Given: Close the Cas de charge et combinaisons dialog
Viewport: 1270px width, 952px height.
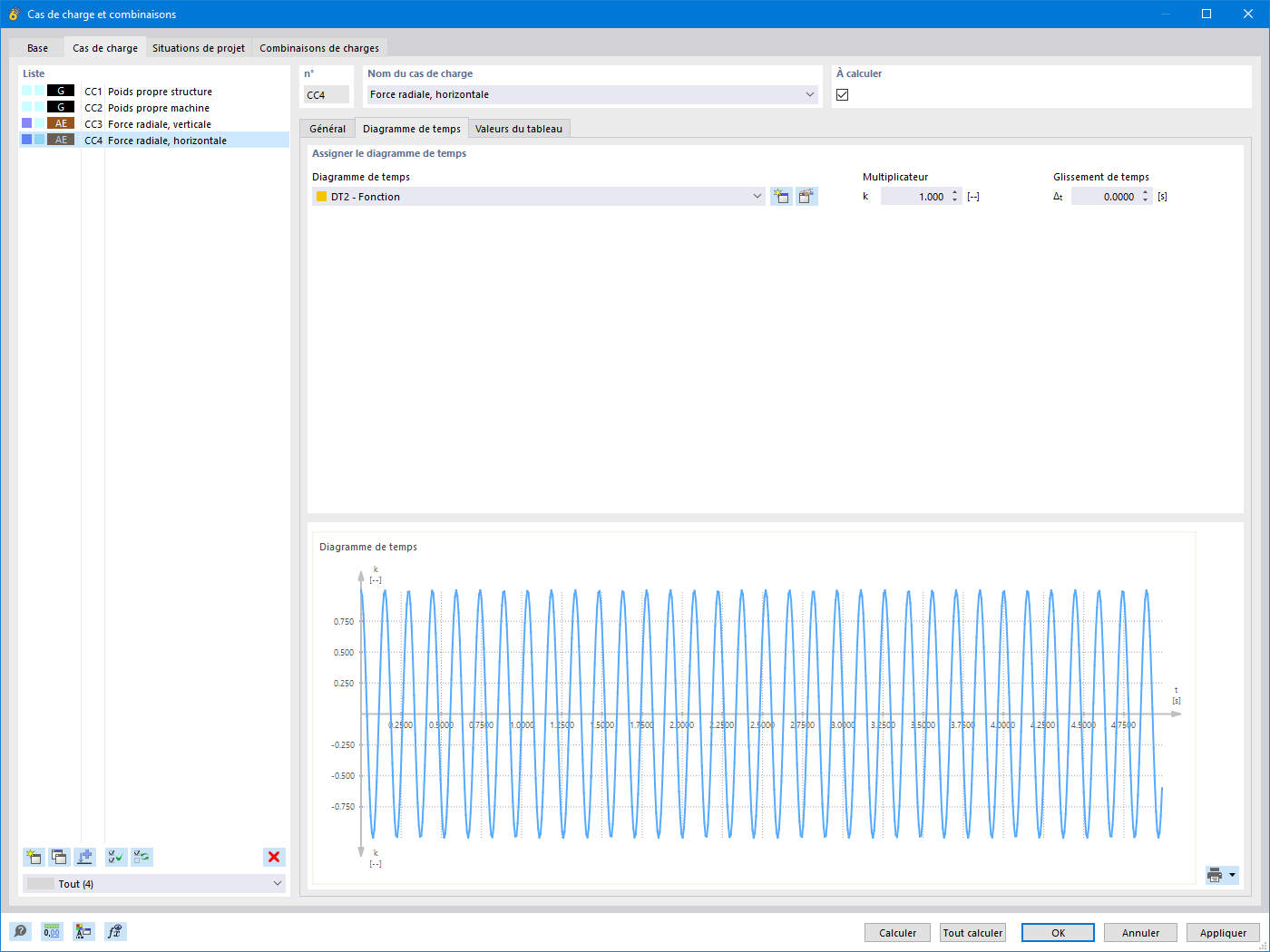Looking at the screenshot, I should click(x=1248, y=14).
